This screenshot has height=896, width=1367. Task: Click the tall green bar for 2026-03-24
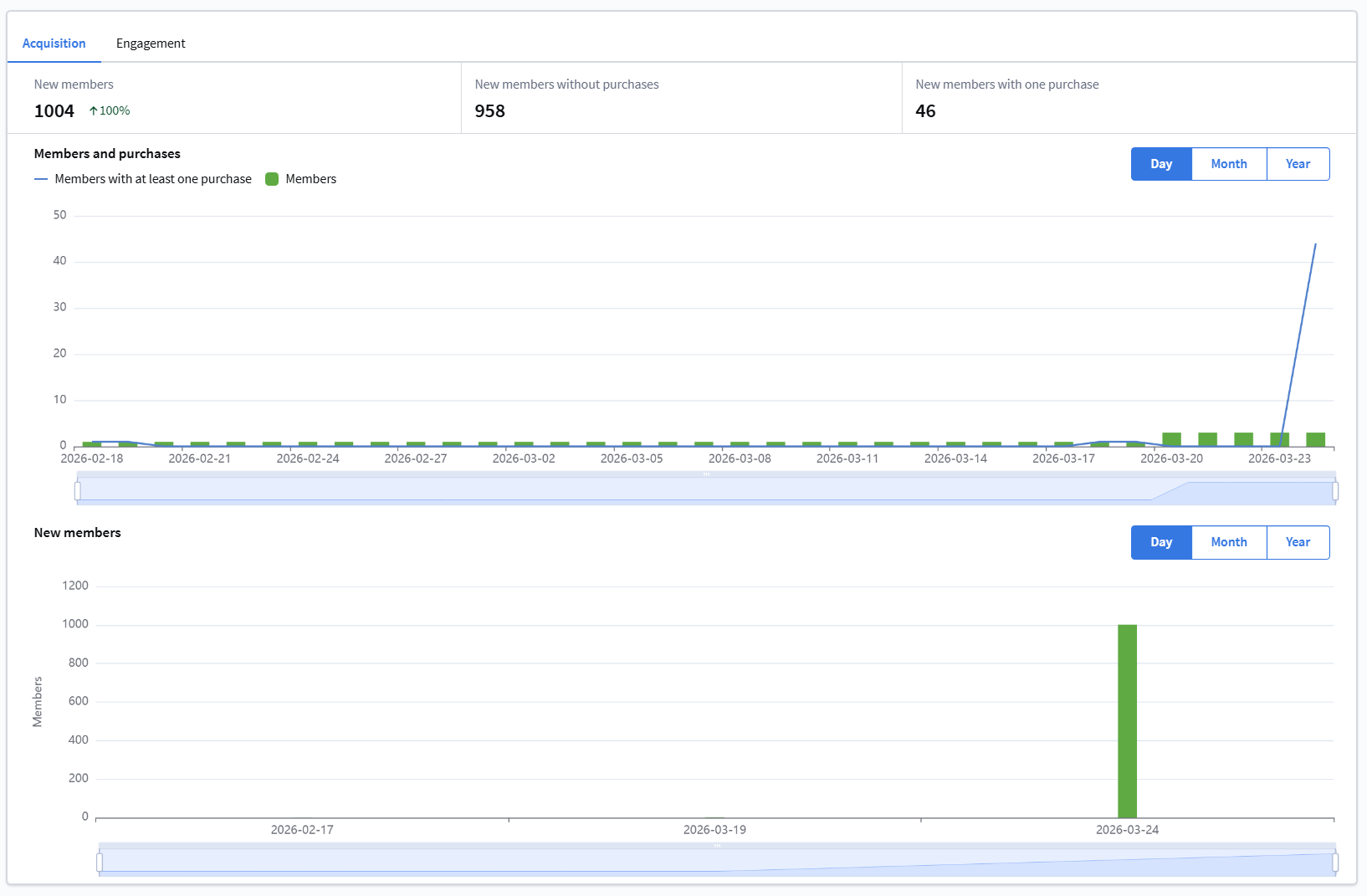pyautogui.click(x=1127, y=720)
